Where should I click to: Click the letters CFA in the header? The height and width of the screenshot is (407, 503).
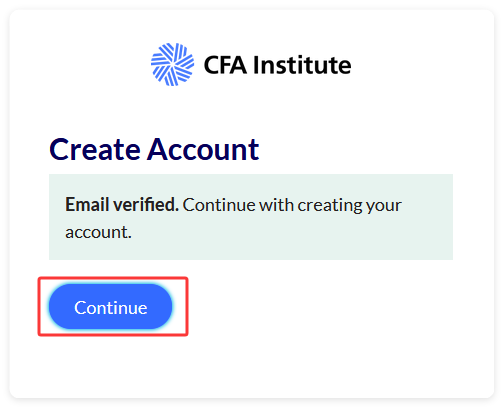[225, 65]
